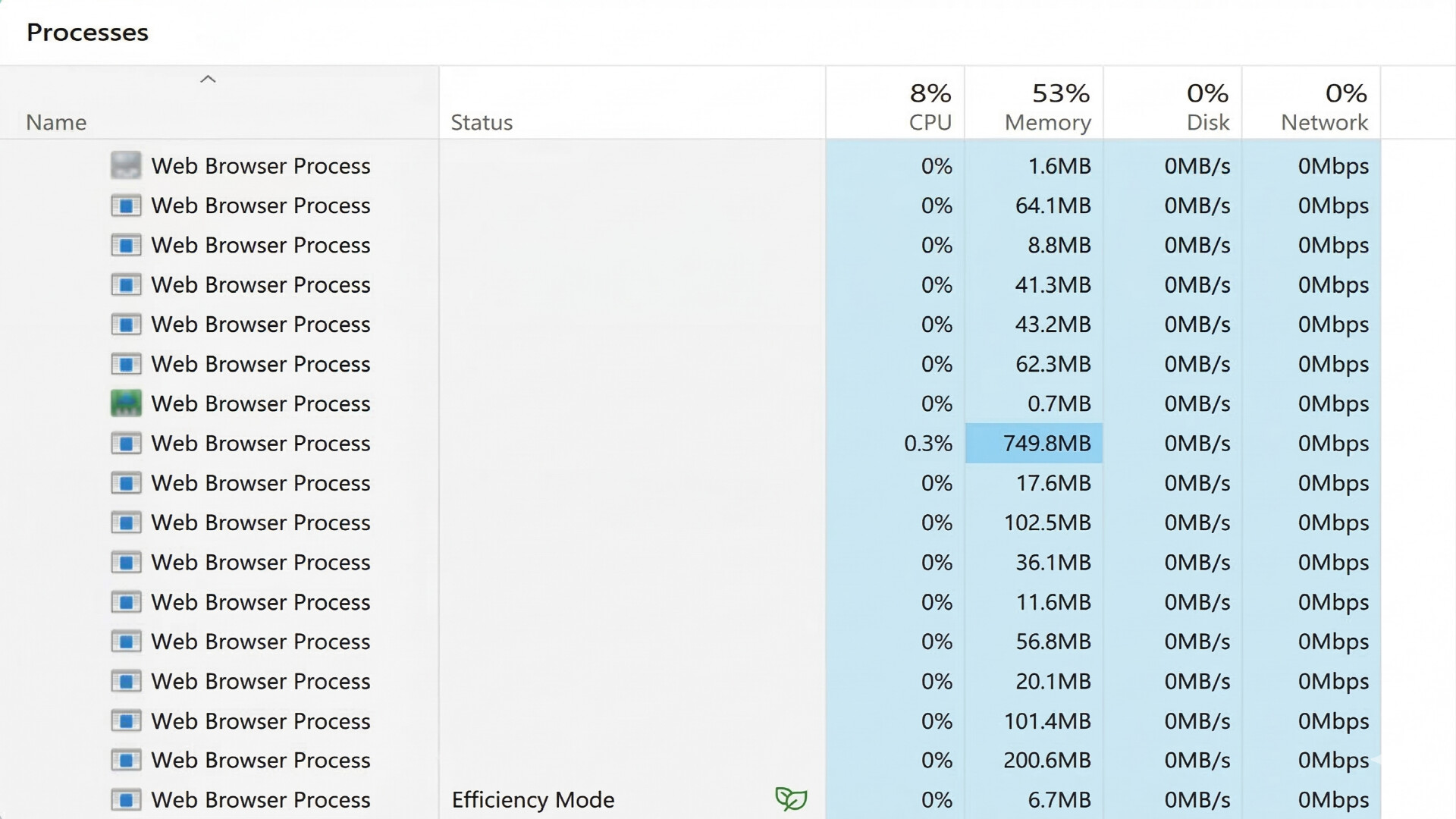Click the Name column header

click(56, 122)
